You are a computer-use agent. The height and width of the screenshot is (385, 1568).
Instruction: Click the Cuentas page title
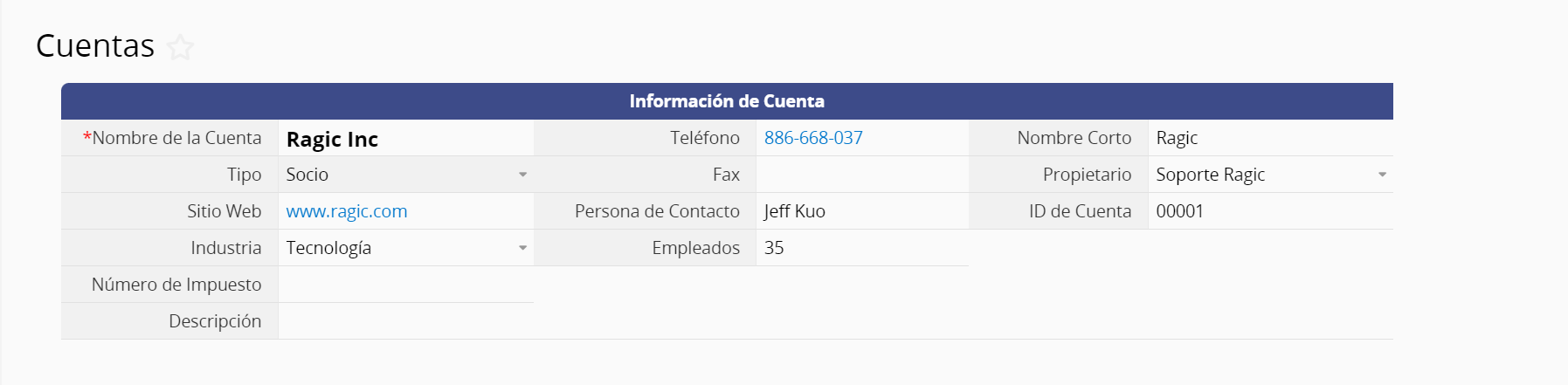coord(95,45)
